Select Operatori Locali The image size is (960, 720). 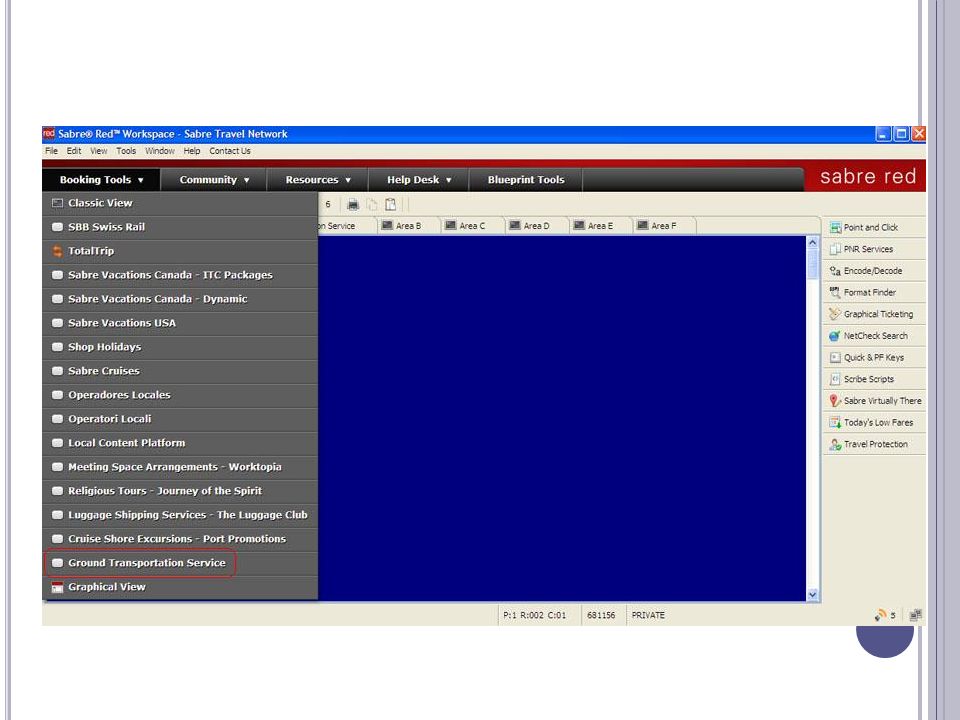point(181,419)
